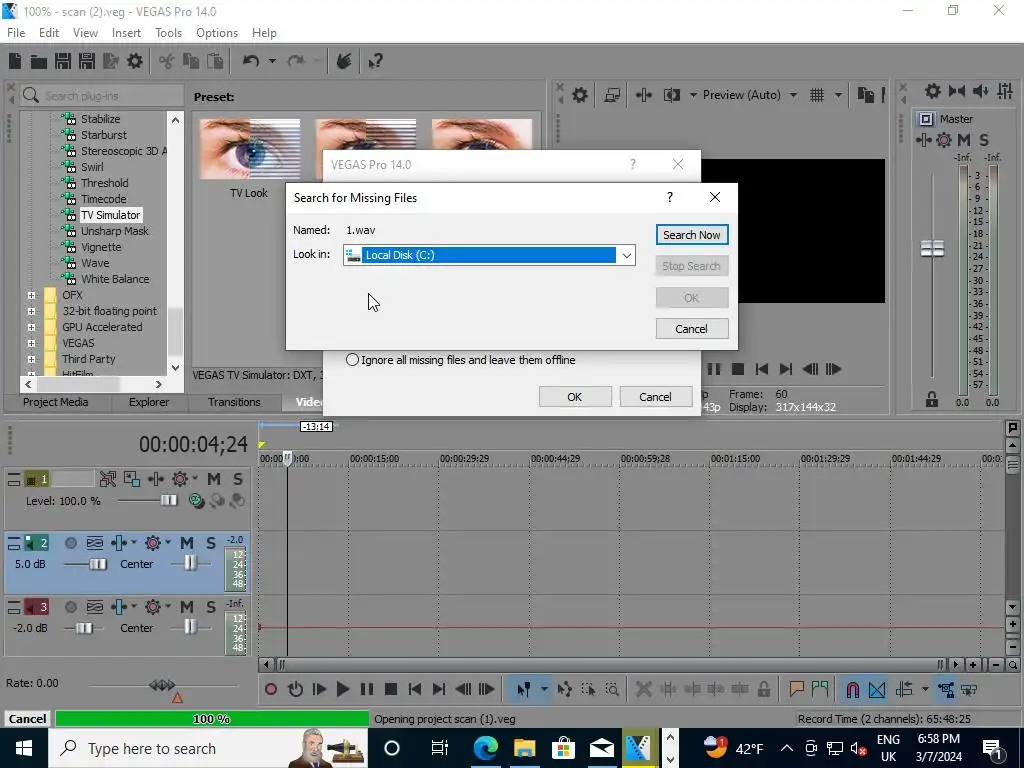Image resolution: width=1024 pixels, height=768 pixels.
Task: Click Cancel button in the status bar
Action: coord(27,719)
